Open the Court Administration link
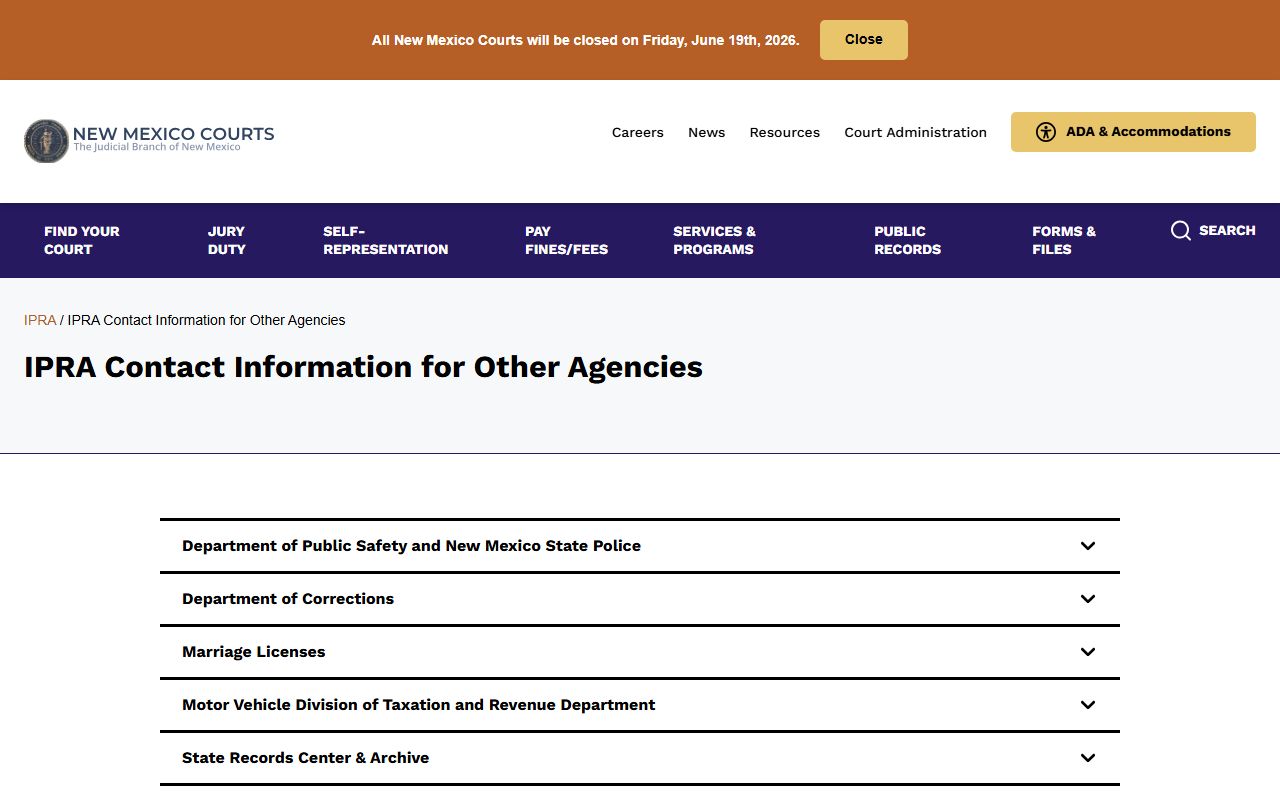 click(x=915, y=132)
